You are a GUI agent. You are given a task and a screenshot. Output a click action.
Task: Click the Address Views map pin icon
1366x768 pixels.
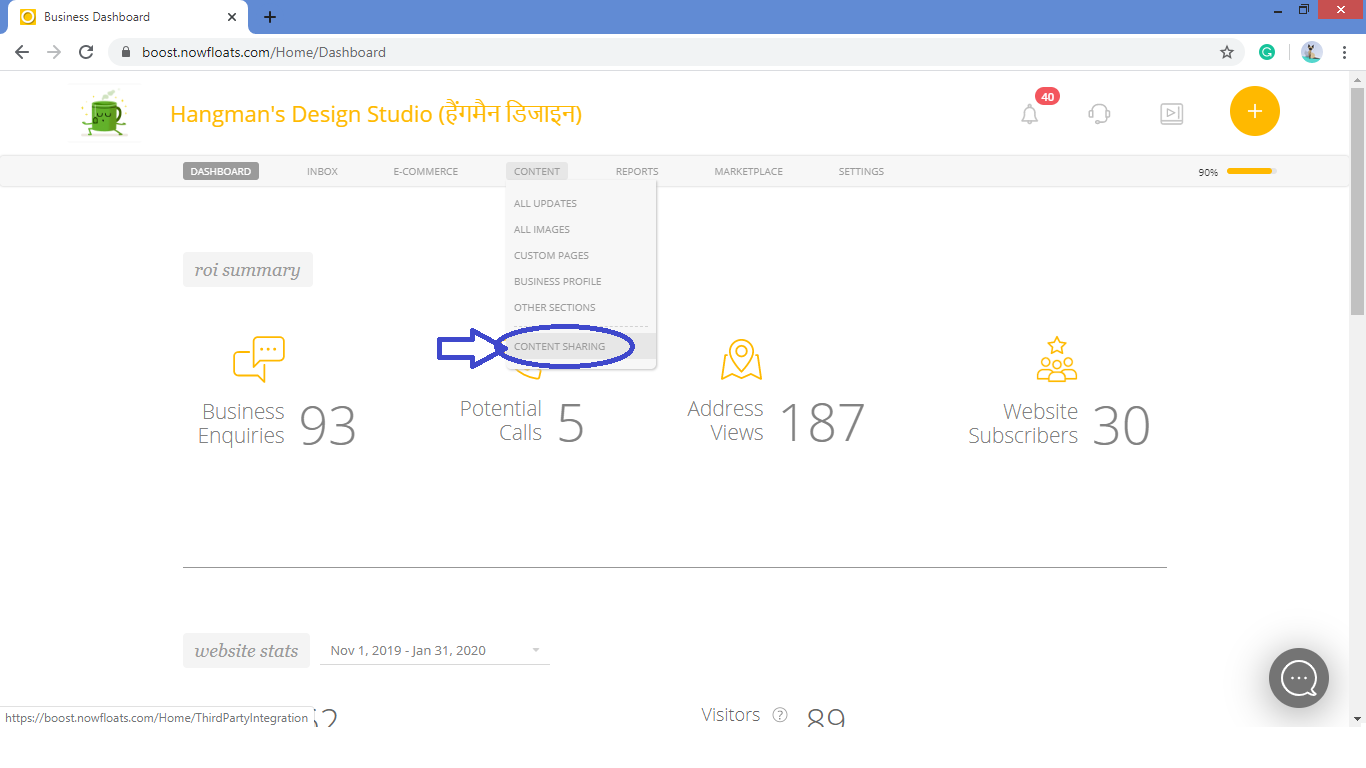[x=741, y=360]
